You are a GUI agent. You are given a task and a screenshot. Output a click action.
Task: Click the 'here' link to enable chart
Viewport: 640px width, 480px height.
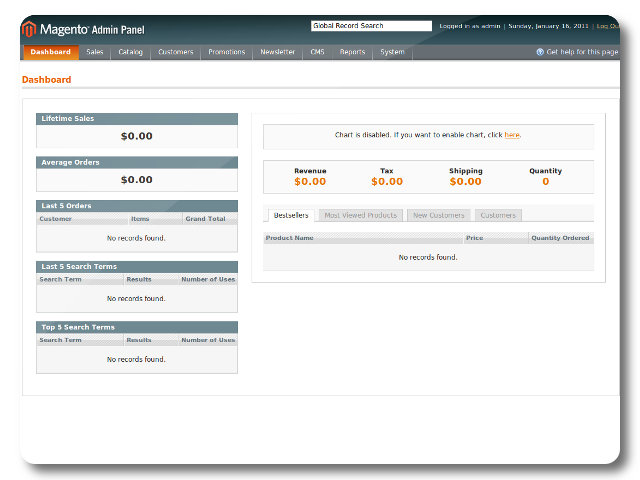511,135
